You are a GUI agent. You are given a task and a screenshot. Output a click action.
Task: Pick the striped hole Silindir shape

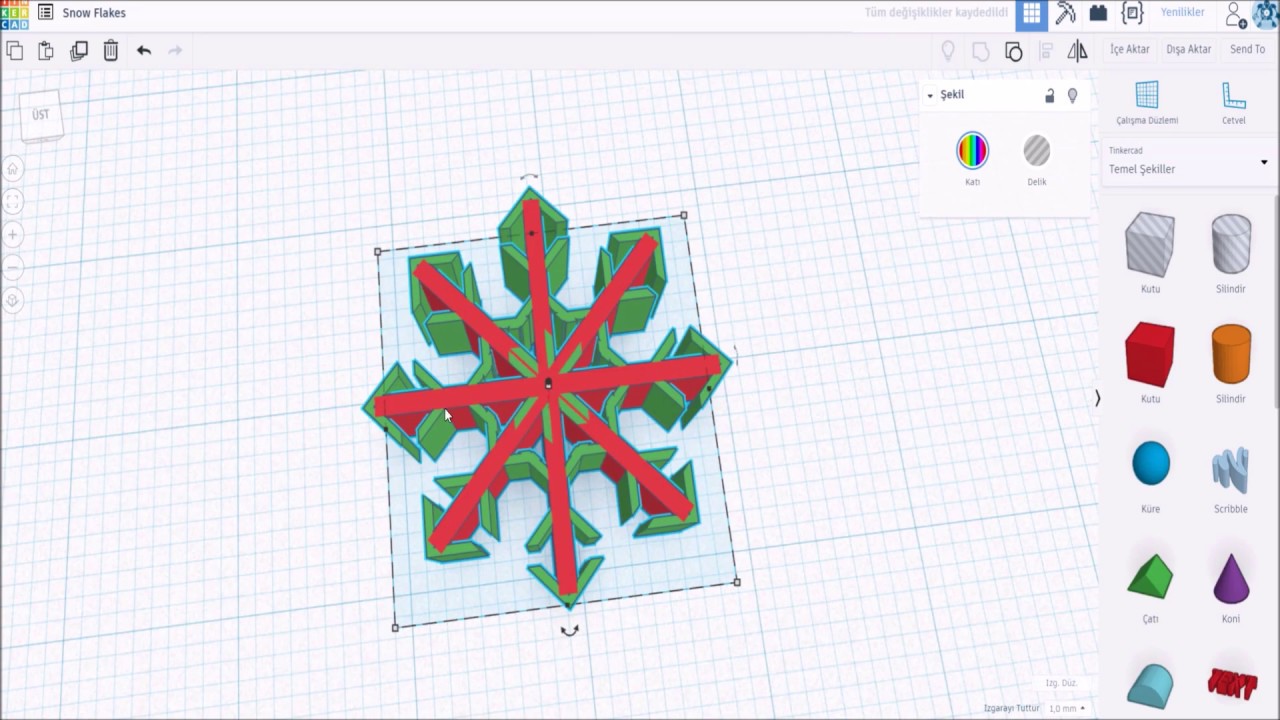point(1231,244)
